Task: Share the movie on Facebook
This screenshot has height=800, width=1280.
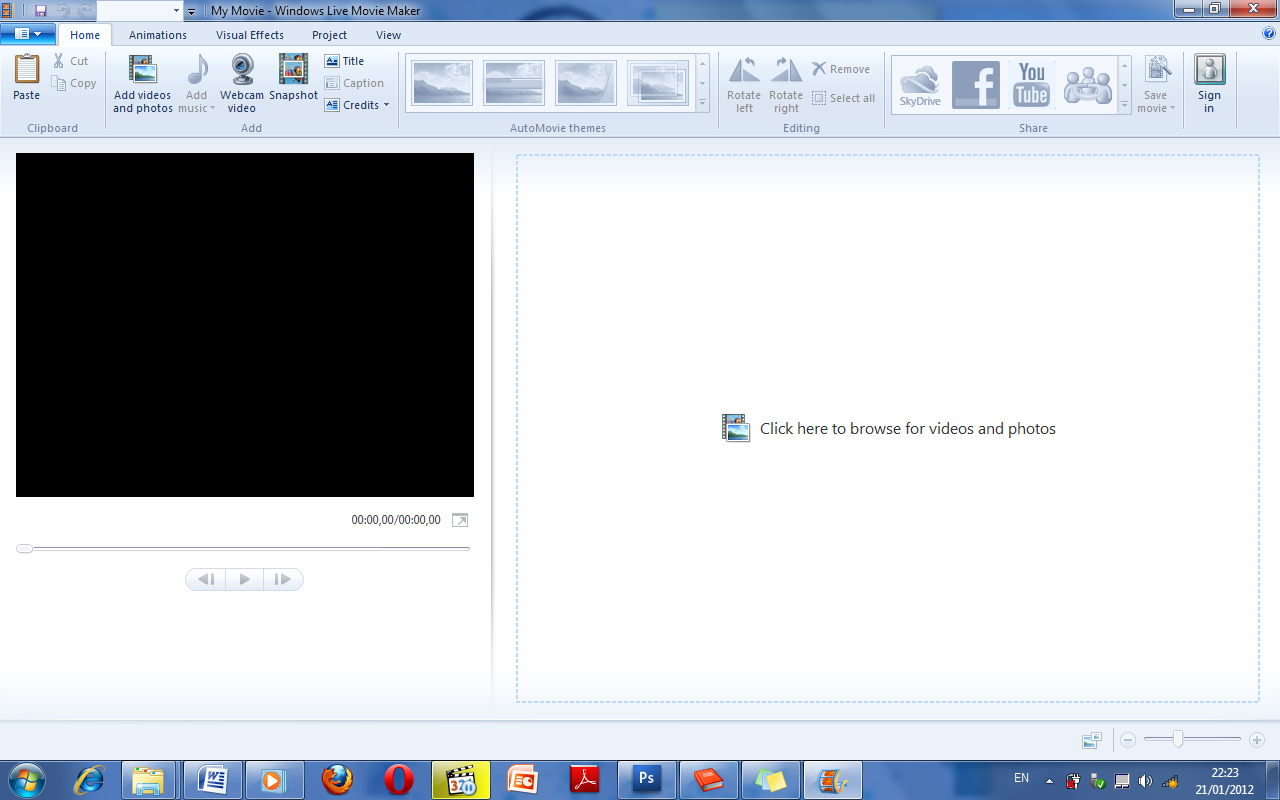Action: (976, 85)
